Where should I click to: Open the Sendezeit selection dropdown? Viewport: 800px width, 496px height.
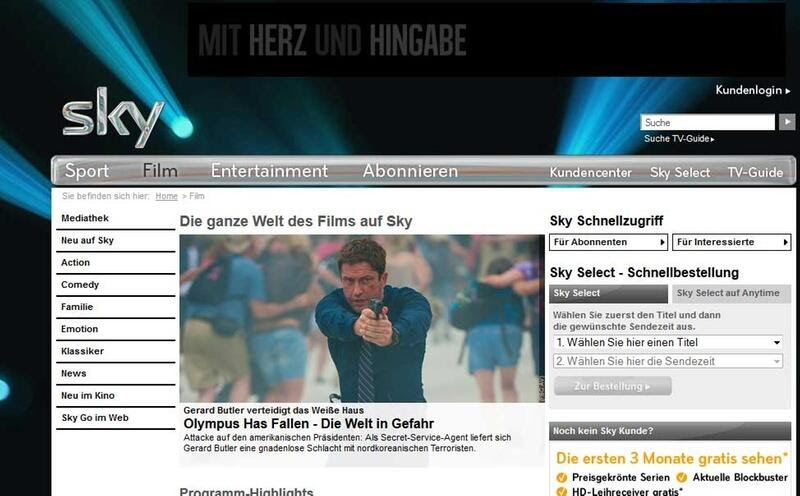tap(668, 361)
